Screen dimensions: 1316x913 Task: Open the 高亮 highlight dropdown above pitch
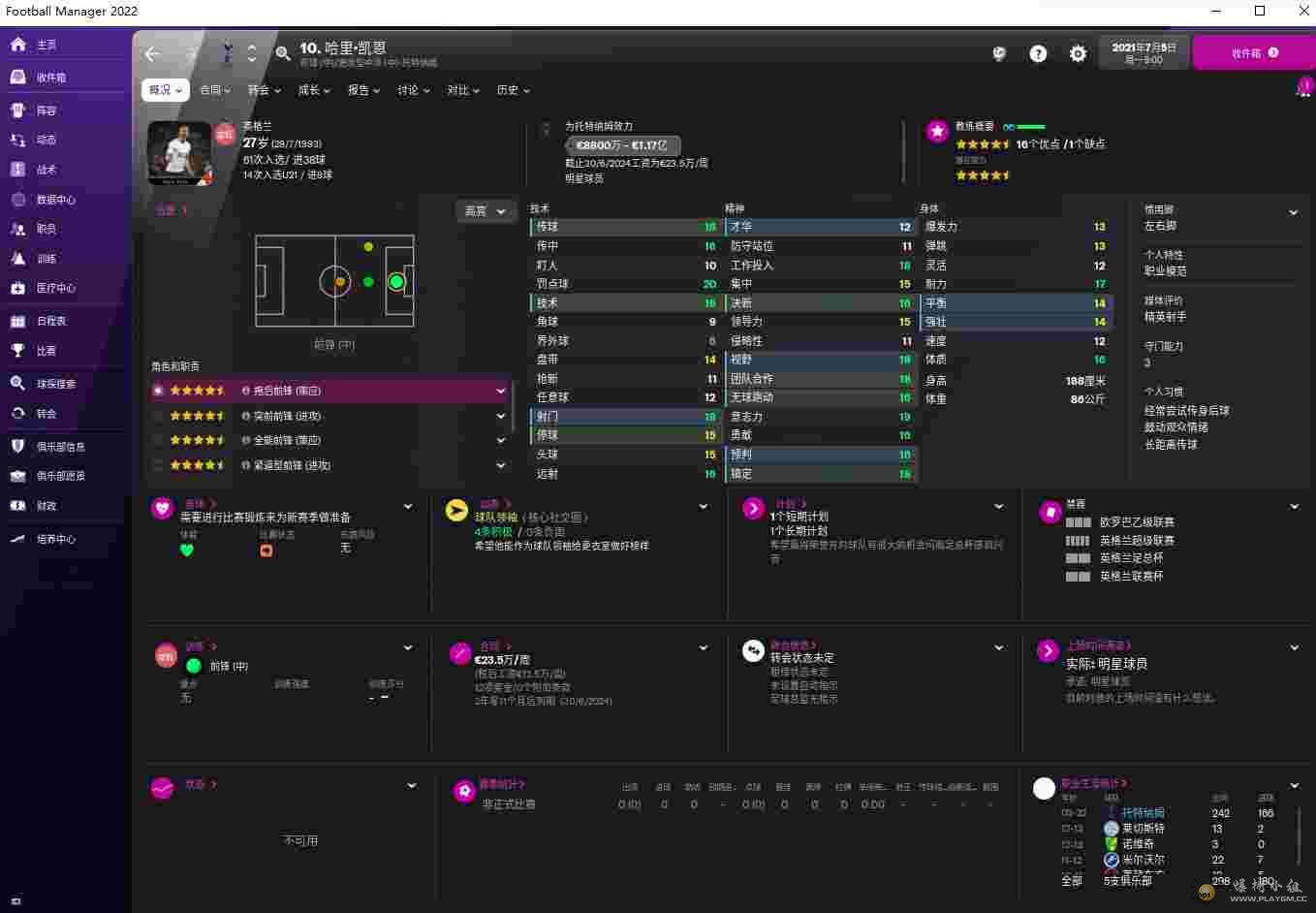[x=485, y=210]
